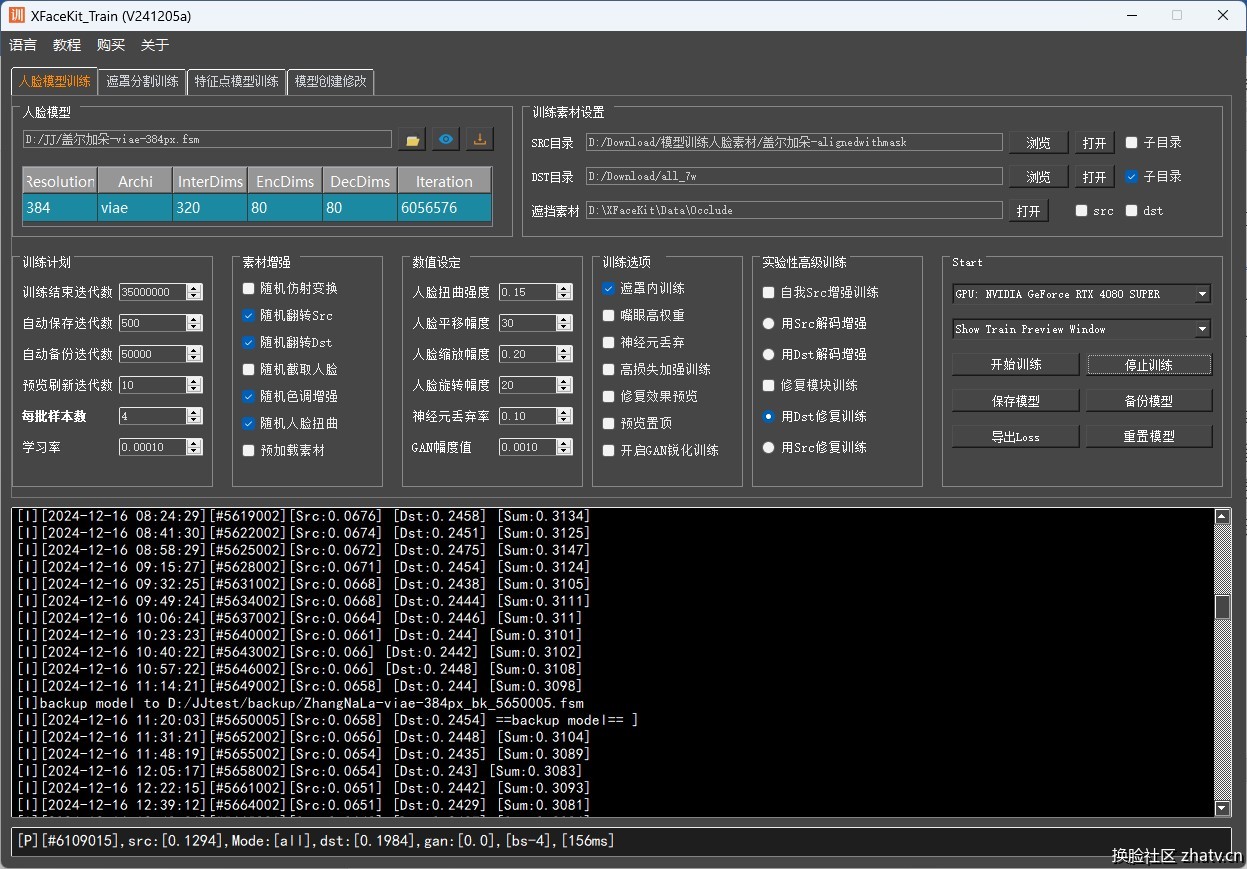This screenshot has height=869, width=1247.
Task: Enable 修复模块训练 checkbox
Action: click(768, 385)
